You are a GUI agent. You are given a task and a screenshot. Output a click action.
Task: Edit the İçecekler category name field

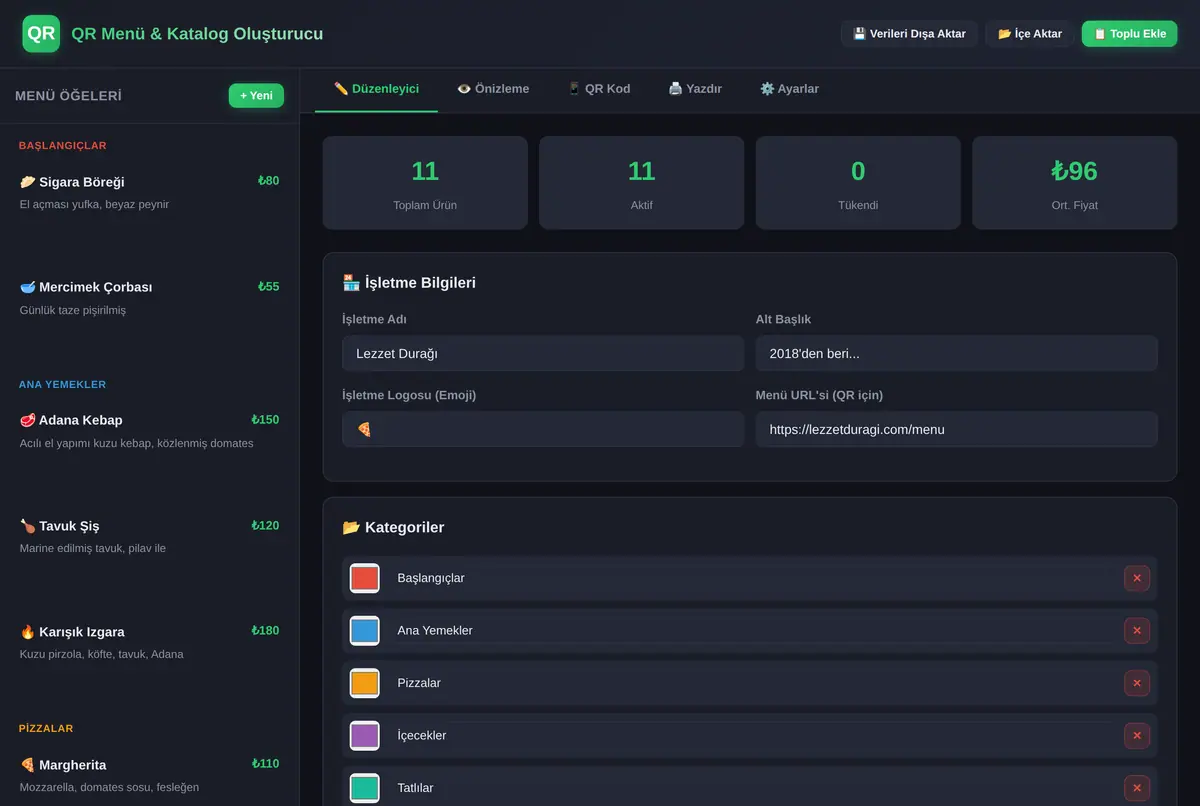pos(751,736)
